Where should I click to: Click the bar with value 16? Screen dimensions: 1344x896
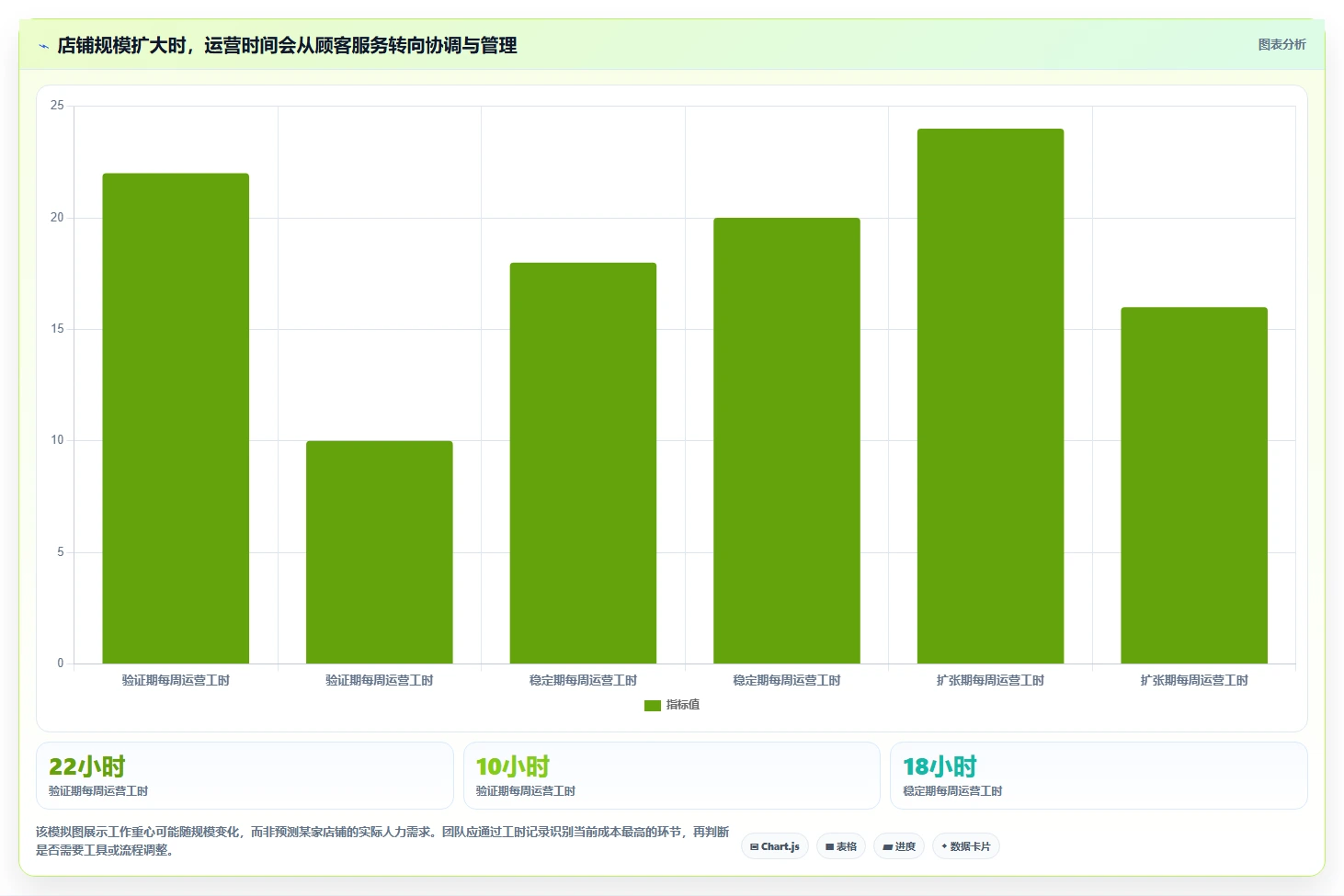click(x=1194, y=485)
